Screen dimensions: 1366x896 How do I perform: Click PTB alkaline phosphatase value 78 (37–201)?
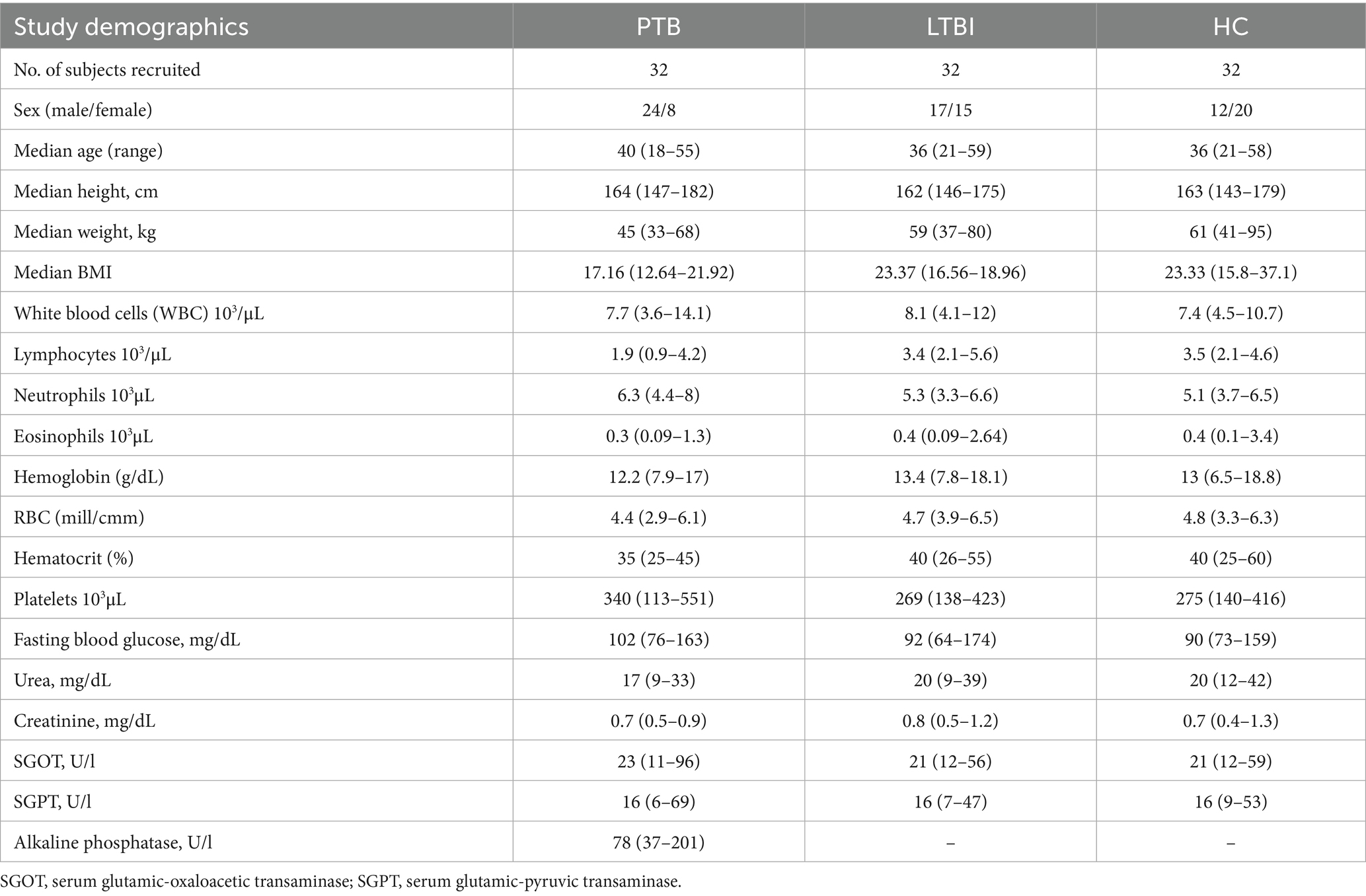[x=658, y=842]
